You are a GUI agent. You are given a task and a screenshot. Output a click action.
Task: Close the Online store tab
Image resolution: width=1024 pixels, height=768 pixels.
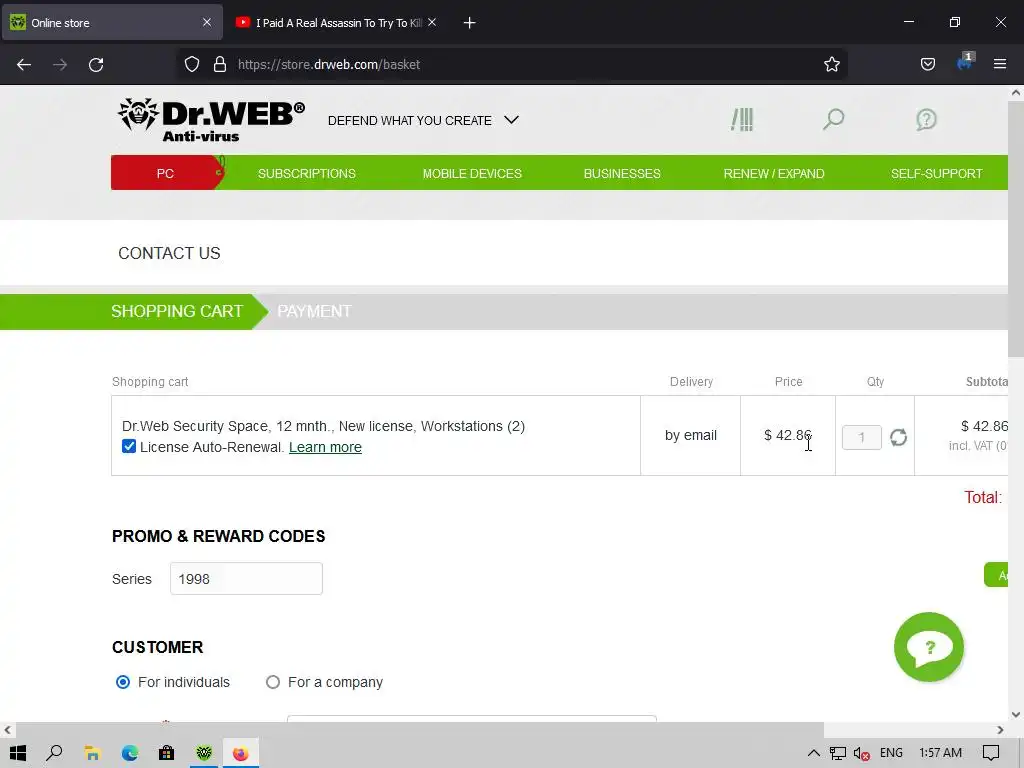pos(207,22)
